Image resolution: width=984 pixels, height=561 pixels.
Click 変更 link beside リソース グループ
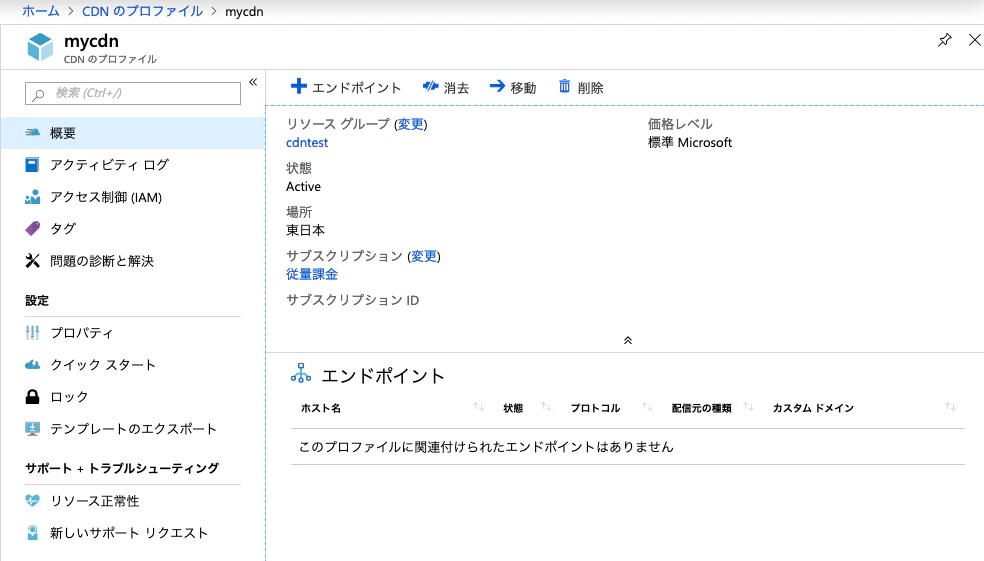pyautogui.click(x=410, y=124)
